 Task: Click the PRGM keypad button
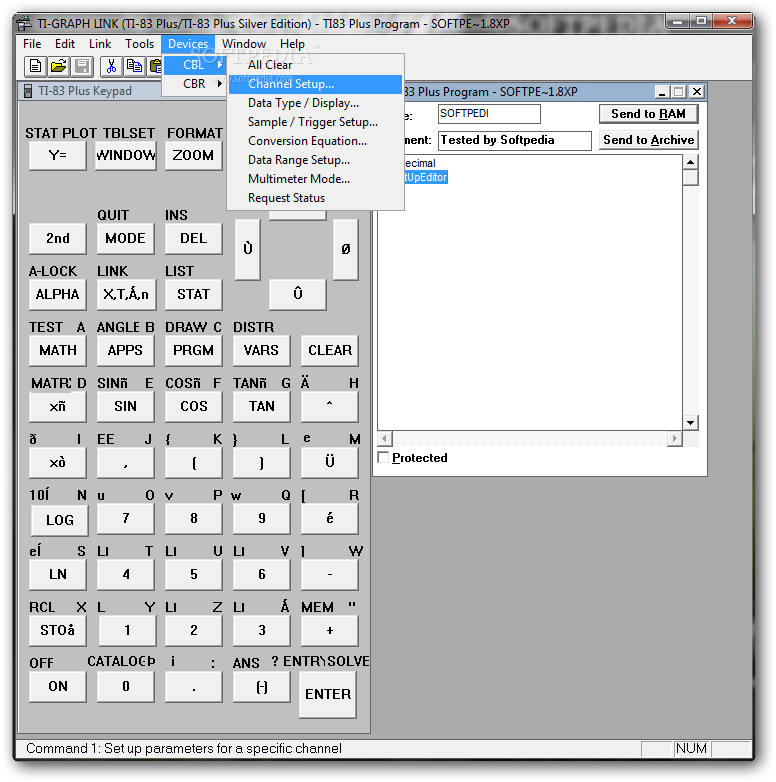coord(194,350)
